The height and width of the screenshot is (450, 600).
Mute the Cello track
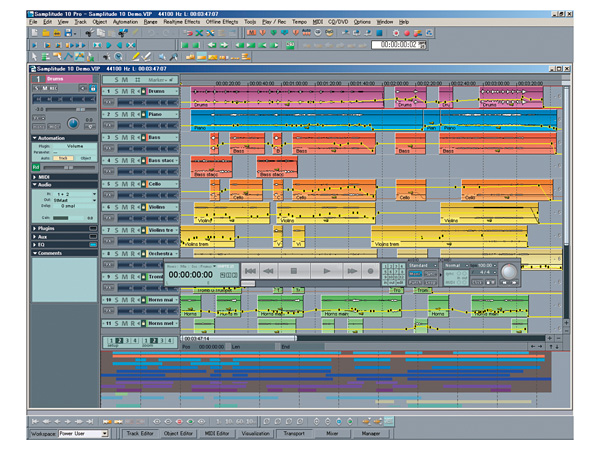click(x=125, y=184)
